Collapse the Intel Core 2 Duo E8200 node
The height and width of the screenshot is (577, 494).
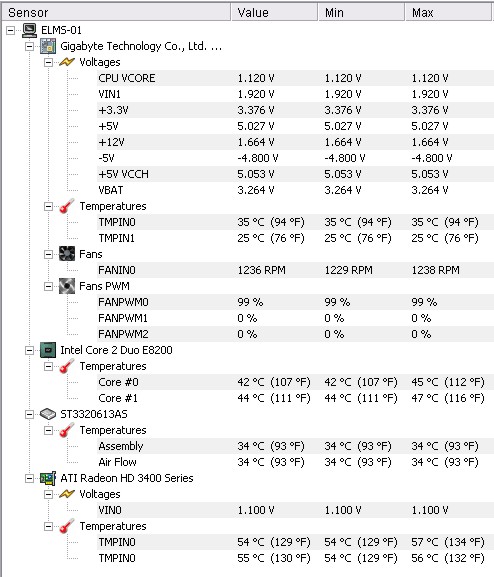[x=29, y=350]
